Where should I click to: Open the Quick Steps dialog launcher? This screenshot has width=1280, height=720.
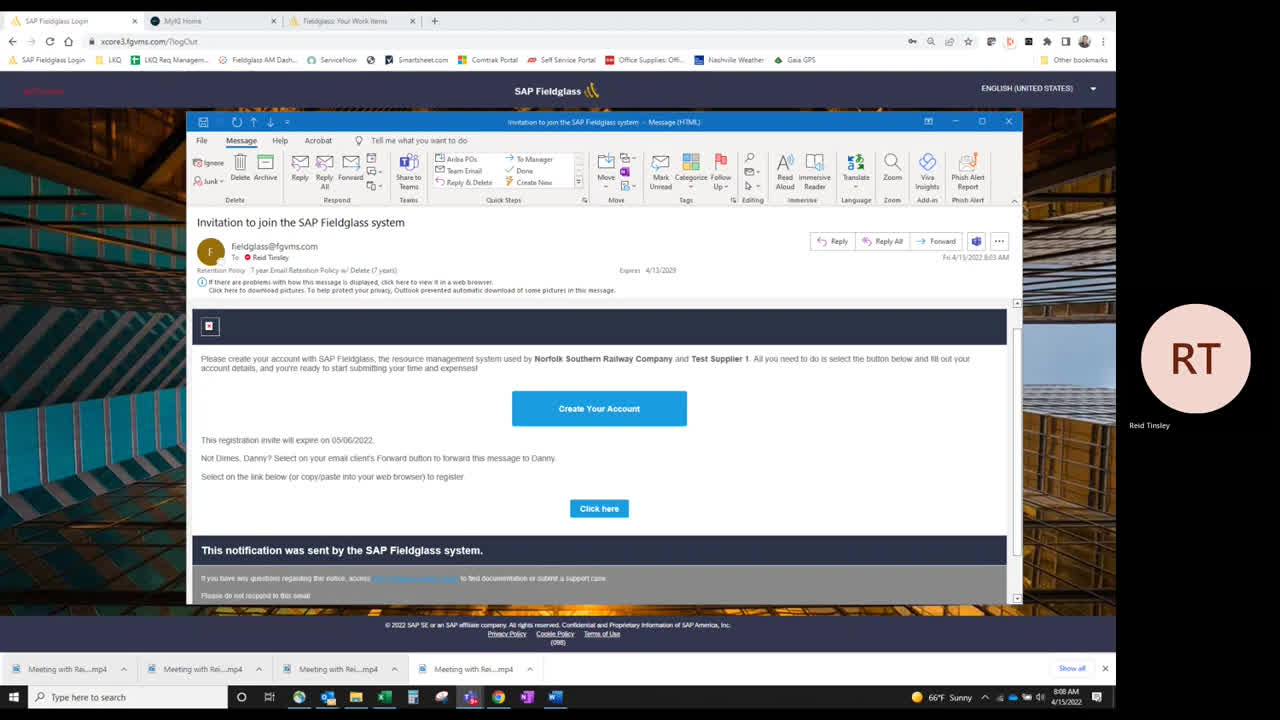click(585, 200)
